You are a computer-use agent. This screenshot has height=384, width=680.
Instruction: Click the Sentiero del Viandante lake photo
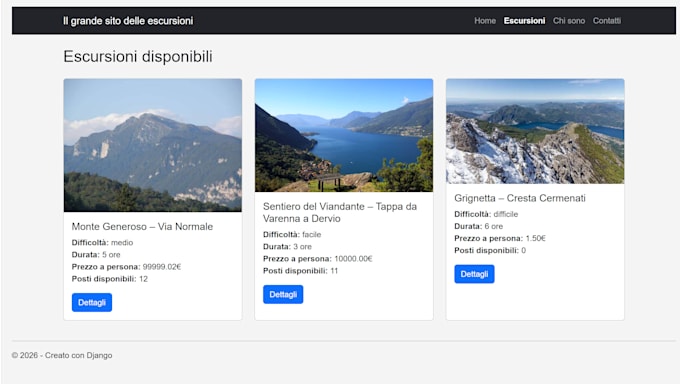click(344, 135)
